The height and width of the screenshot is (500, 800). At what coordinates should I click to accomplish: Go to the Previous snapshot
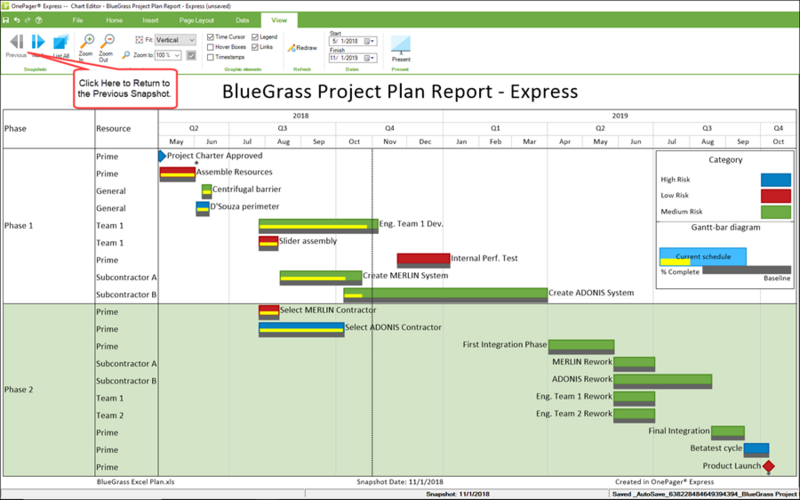tap(16, 42)
